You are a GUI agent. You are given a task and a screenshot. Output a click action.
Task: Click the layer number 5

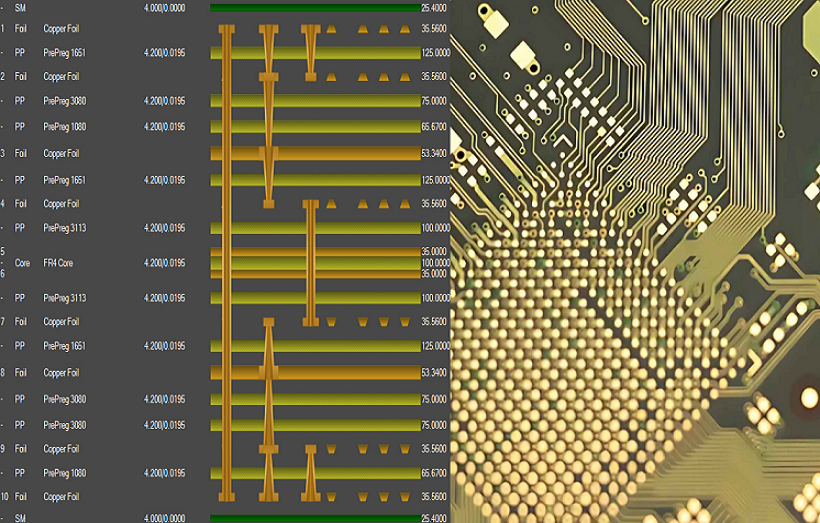click(3, 252)
